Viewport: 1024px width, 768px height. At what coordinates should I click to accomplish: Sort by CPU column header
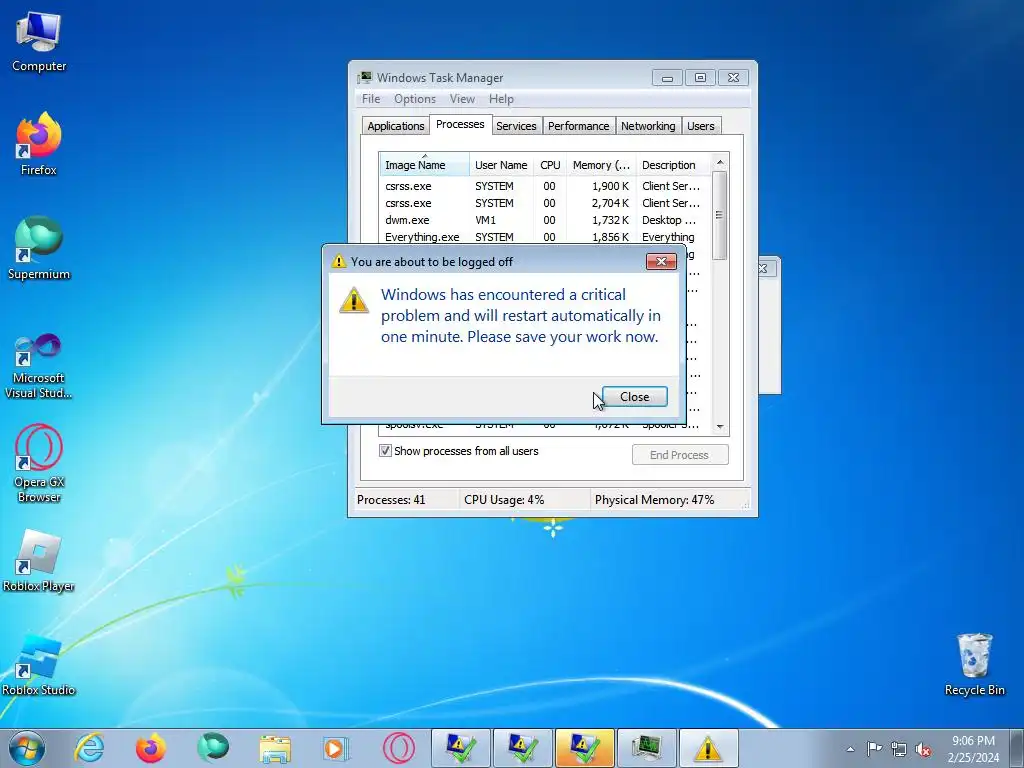[x=550, y=165]
